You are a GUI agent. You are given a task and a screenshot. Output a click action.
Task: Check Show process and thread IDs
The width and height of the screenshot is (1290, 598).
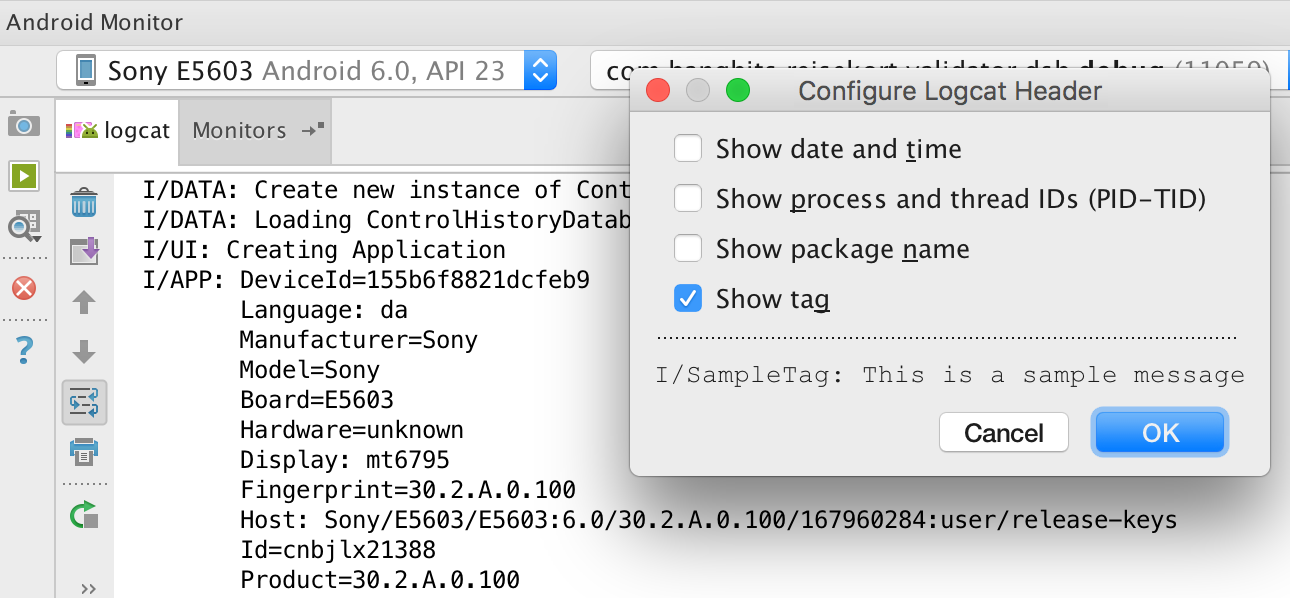coord(688,198)
